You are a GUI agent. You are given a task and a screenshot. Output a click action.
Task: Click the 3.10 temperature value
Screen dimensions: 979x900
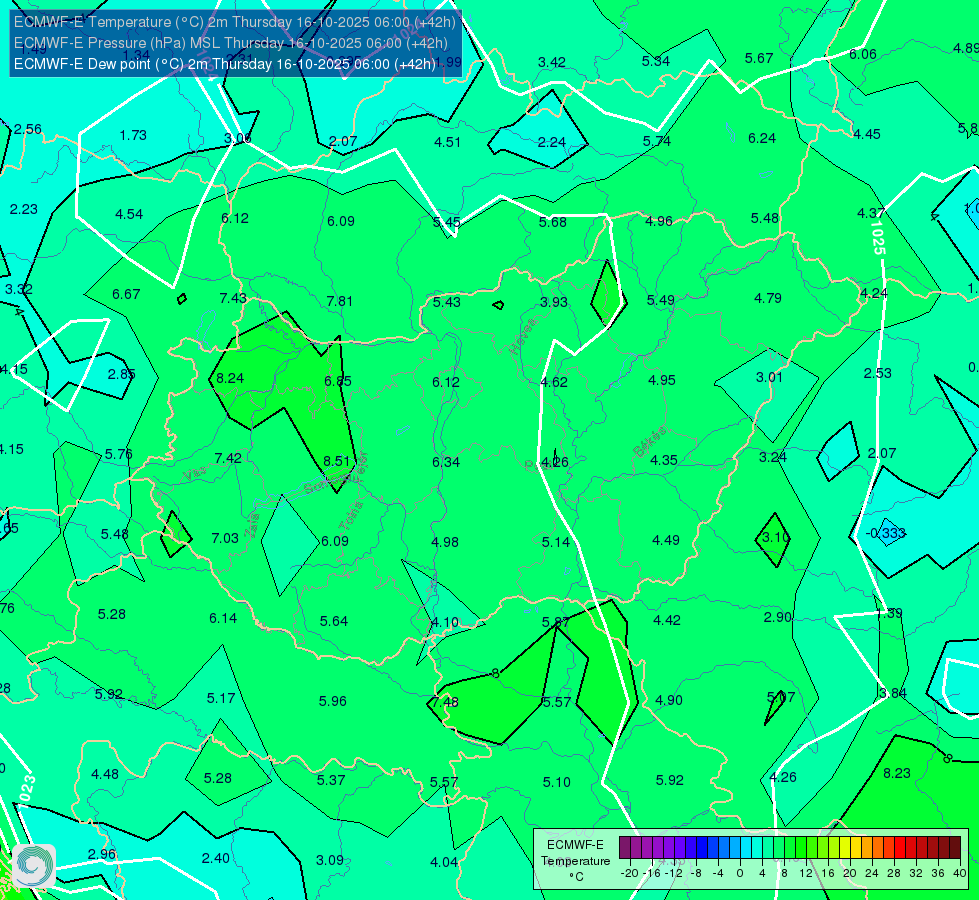coord(775,537)
